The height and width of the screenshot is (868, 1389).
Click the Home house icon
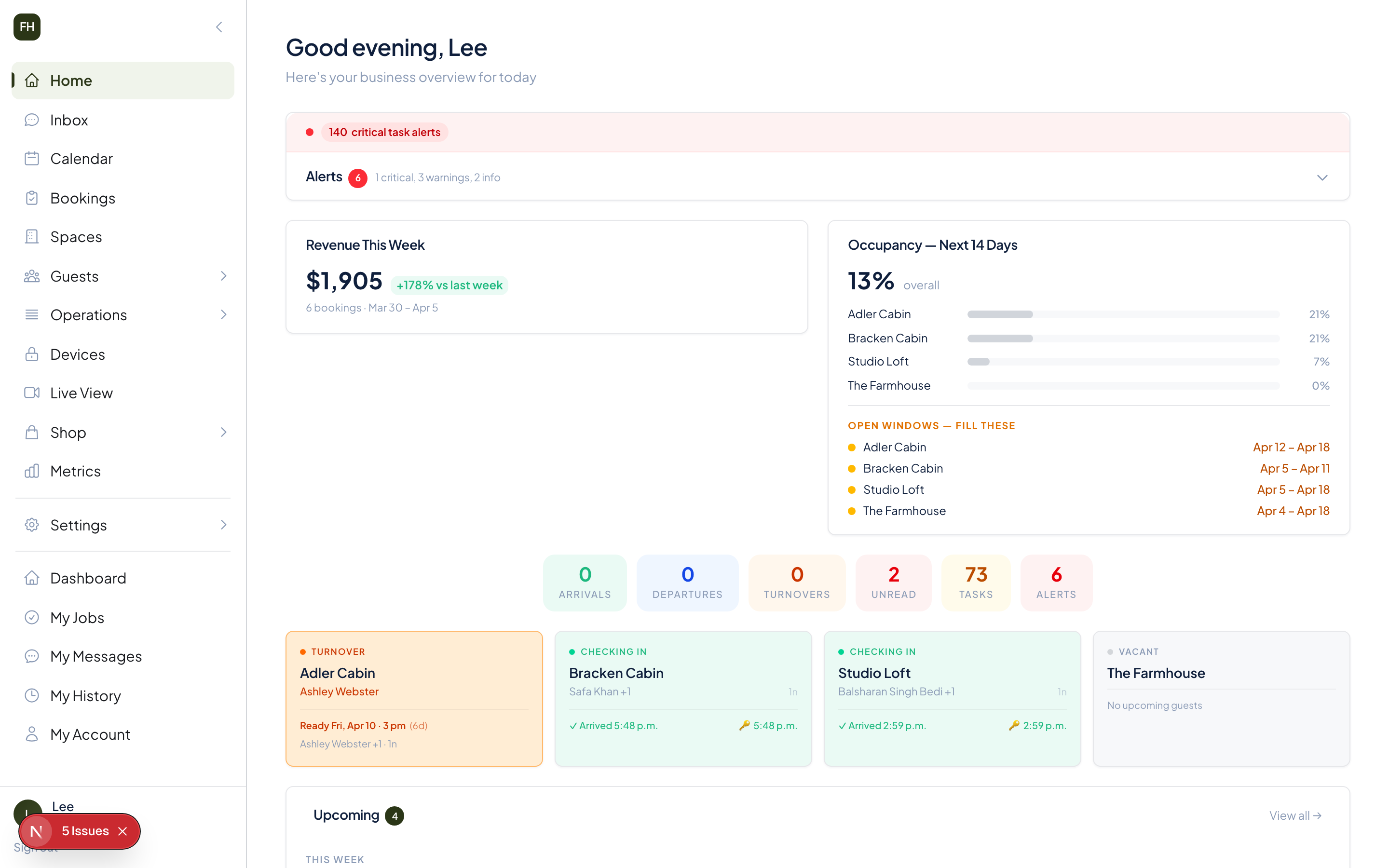[x=32, y=81]
